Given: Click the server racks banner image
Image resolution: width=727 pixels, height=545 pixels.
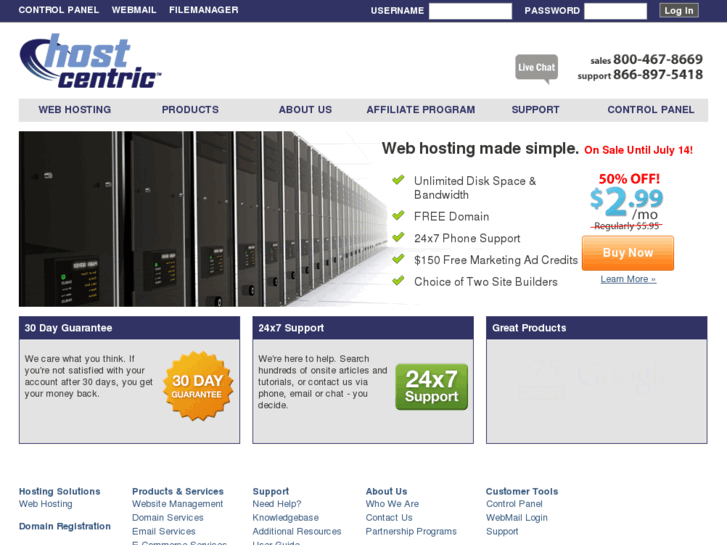Looking at the screenshot, I should 203,219.
